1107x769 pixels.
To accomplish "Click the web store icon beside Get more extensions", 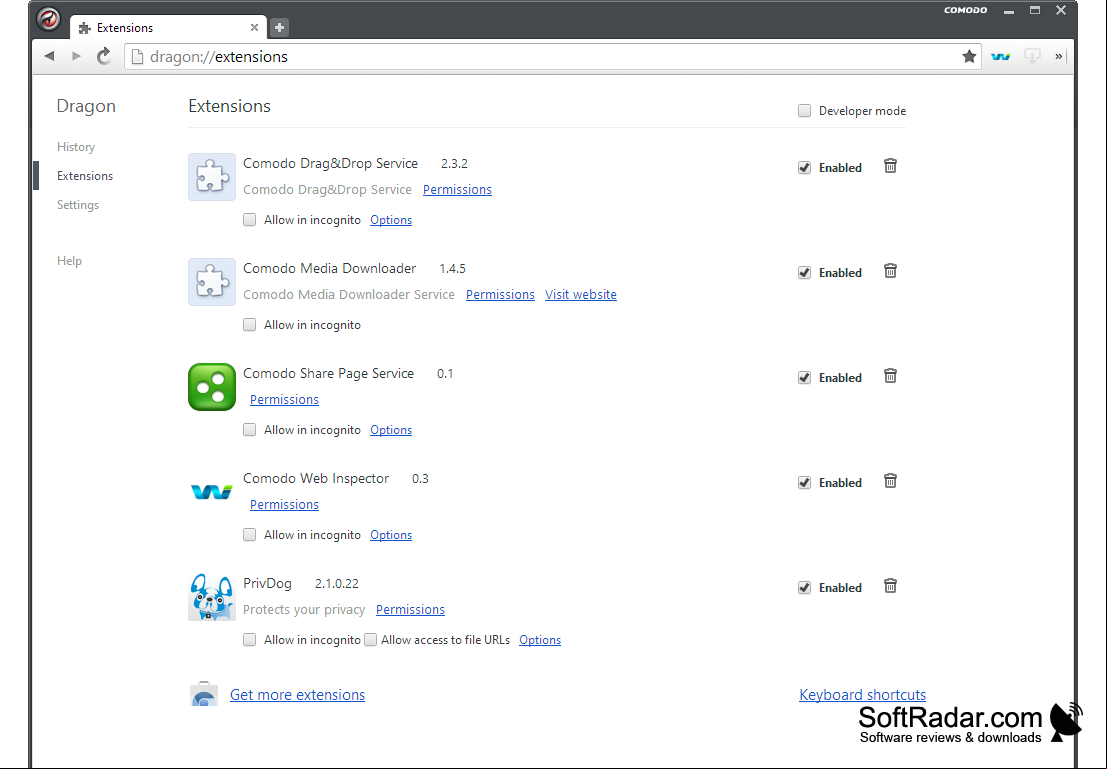I will coord(204,694).
